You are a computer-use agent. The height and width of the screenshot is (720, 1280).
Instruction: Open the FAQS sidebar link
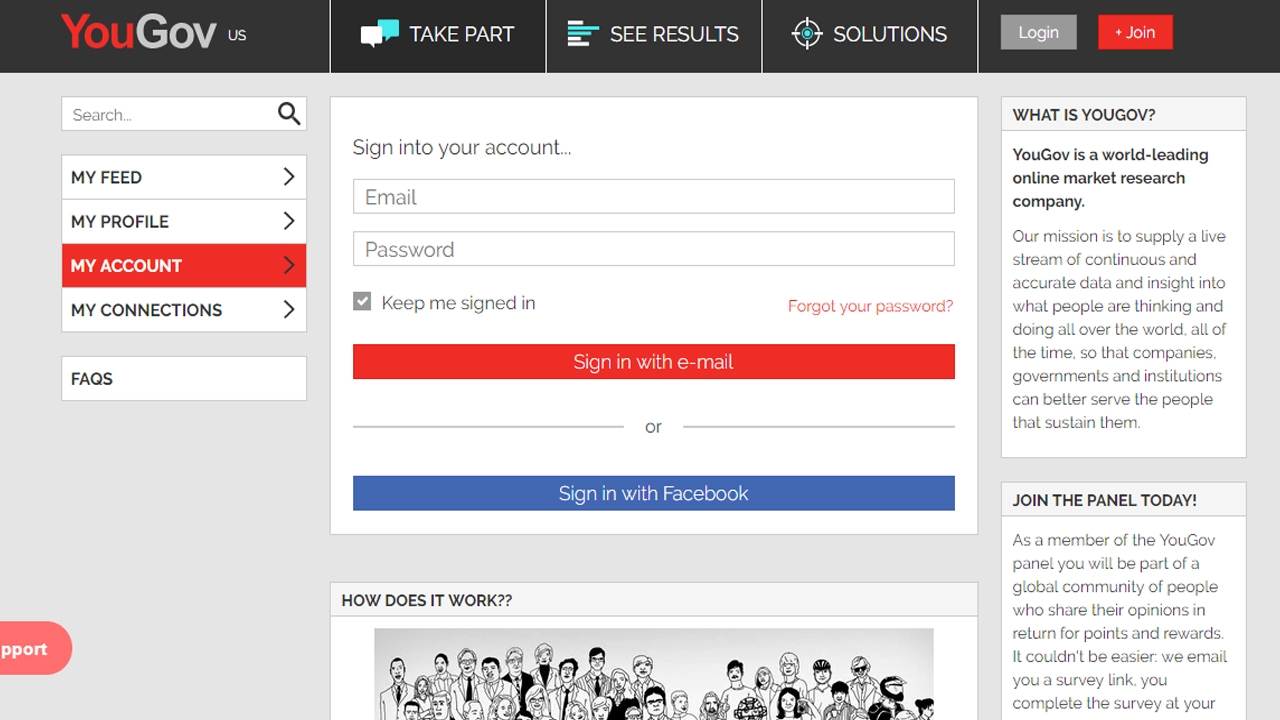click(184, 378)
